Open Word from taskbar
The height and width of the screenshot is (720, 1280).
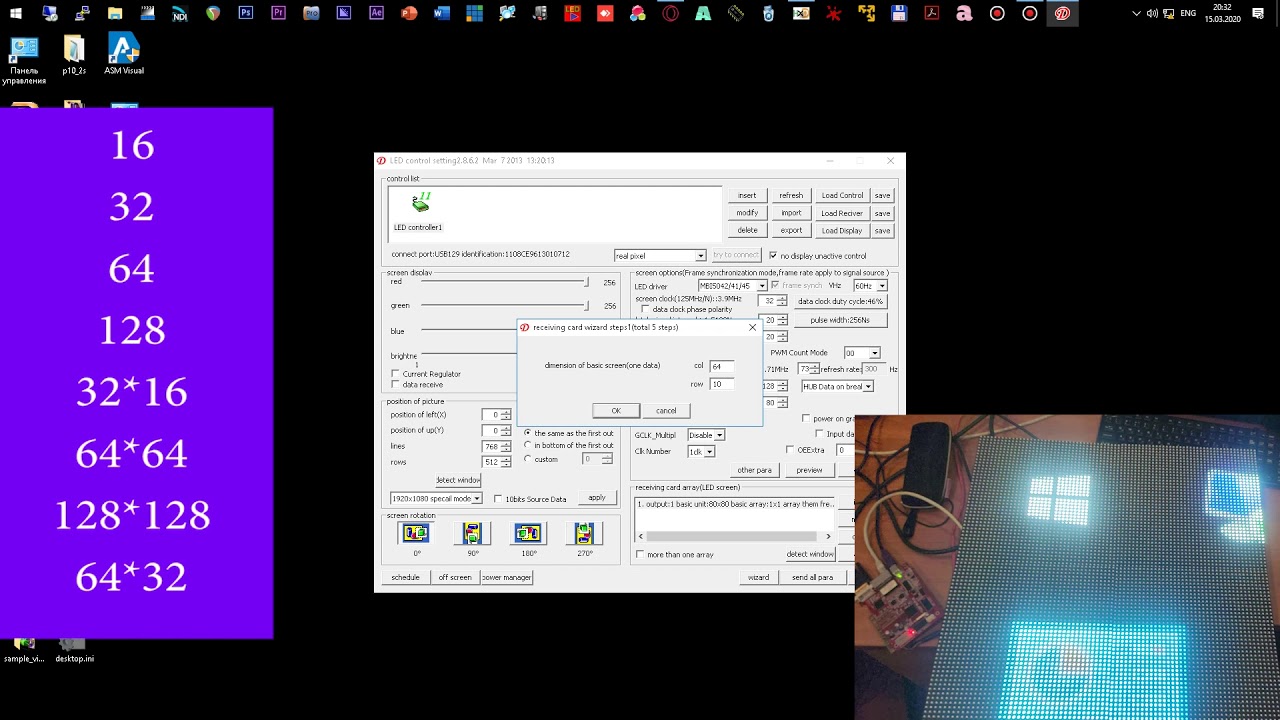pos(442,14)
